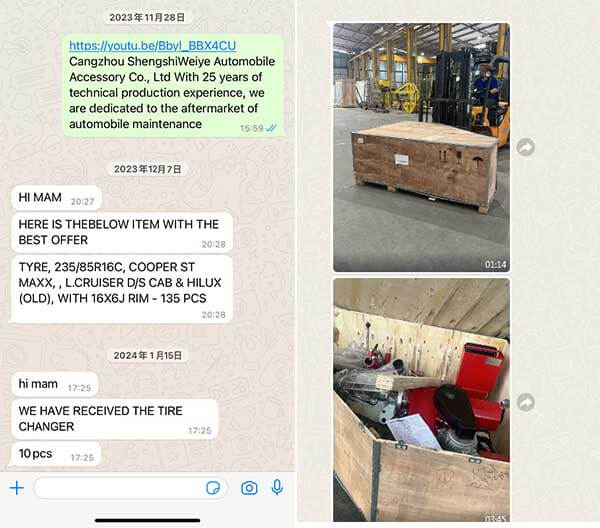Tap the home indicator bar at bottom

[x=148, y=520]
